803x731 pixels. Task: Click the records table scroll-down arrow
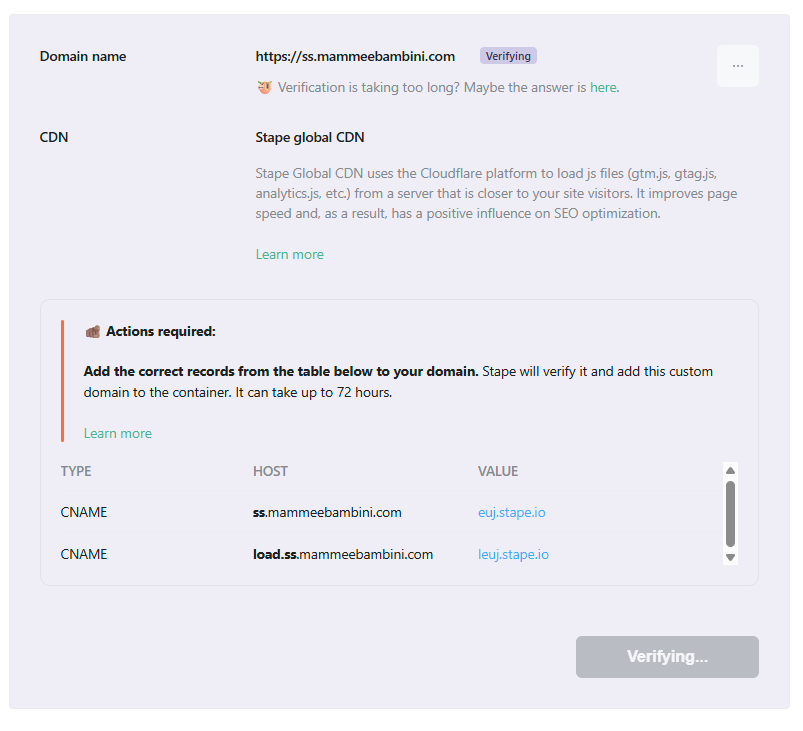pos(730,557)
